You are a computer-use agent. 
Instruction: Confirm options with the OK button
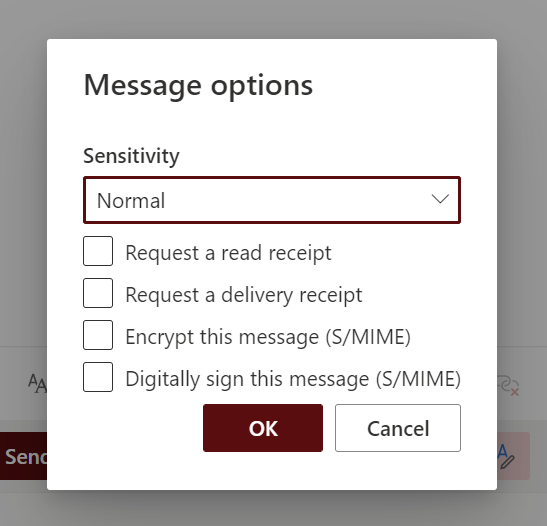263,428
